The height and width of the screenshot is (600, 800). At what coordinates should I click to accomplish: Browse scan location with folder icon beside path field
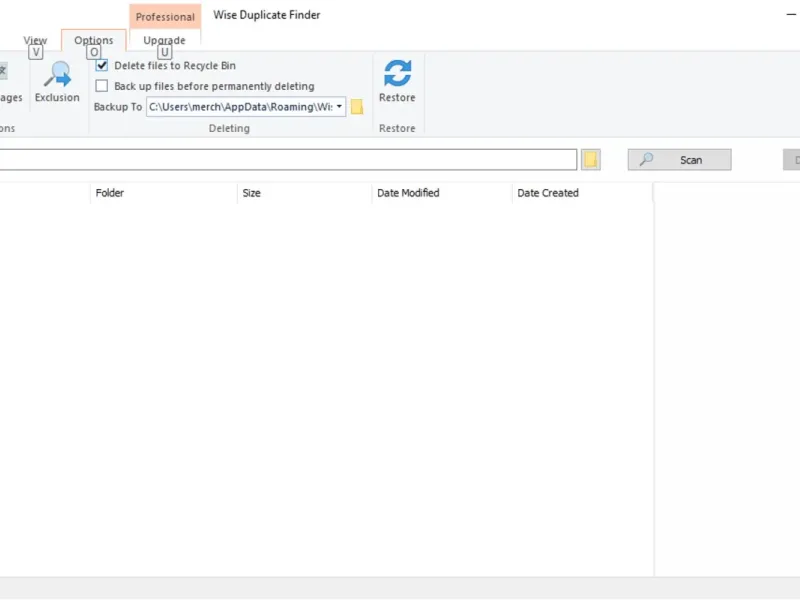(591, 160)
